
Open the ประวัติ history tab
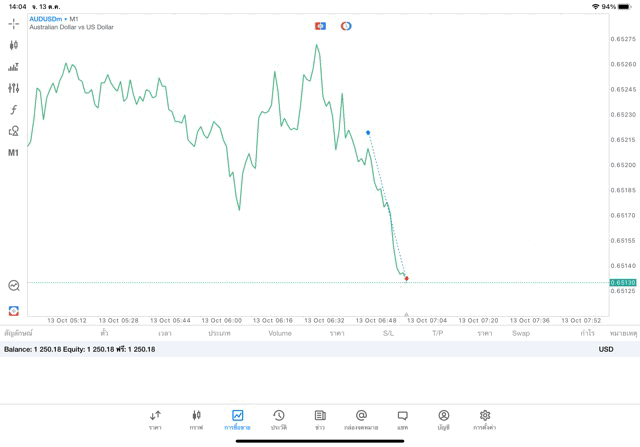[x=279, y=420]
